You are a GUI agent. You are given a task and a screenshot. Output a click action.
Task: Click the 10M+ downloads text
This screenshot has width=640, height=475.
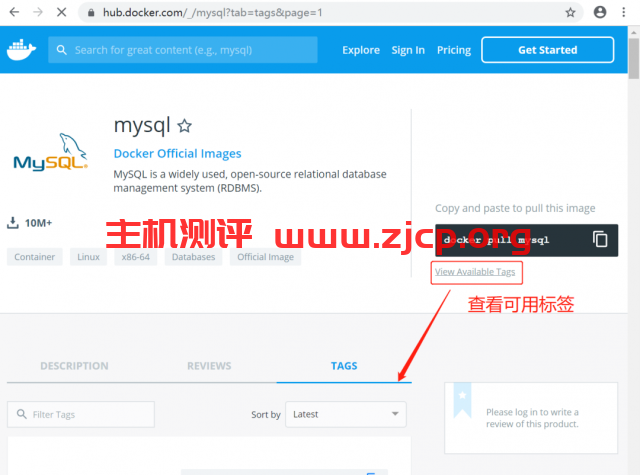[38, 223]
